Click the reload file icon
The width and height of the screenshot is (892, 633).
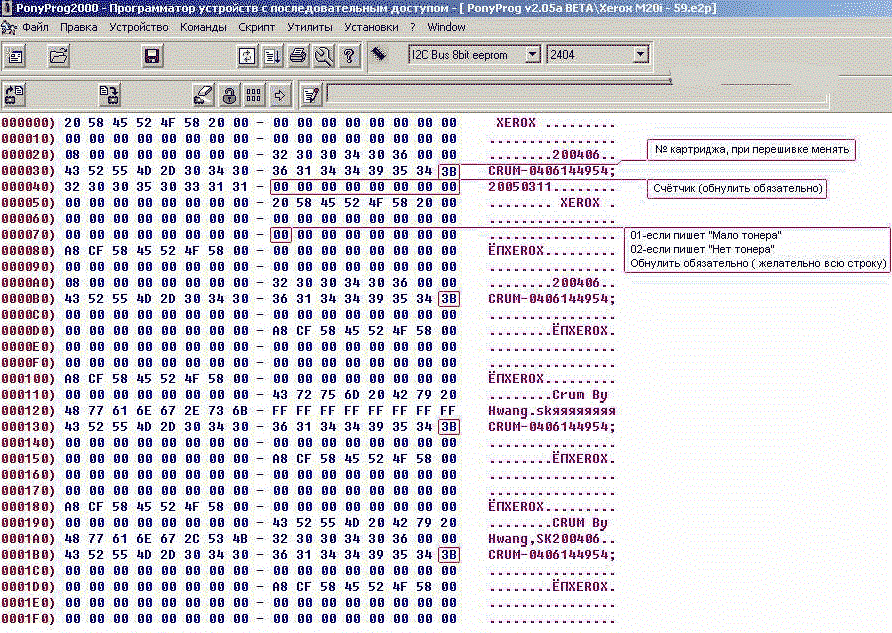[247, 56]
